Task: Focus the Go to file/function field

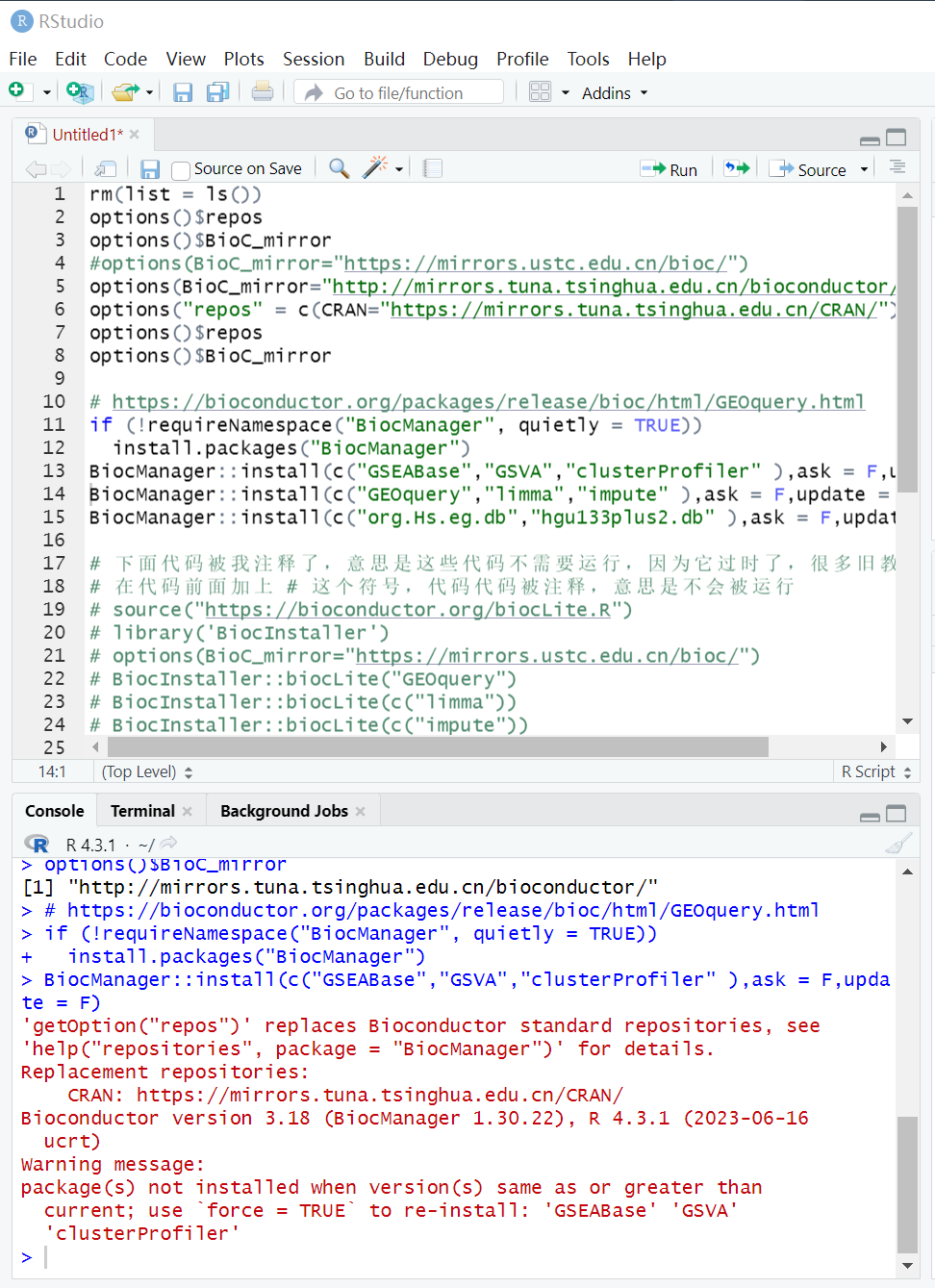Action: tap(398, 92)
